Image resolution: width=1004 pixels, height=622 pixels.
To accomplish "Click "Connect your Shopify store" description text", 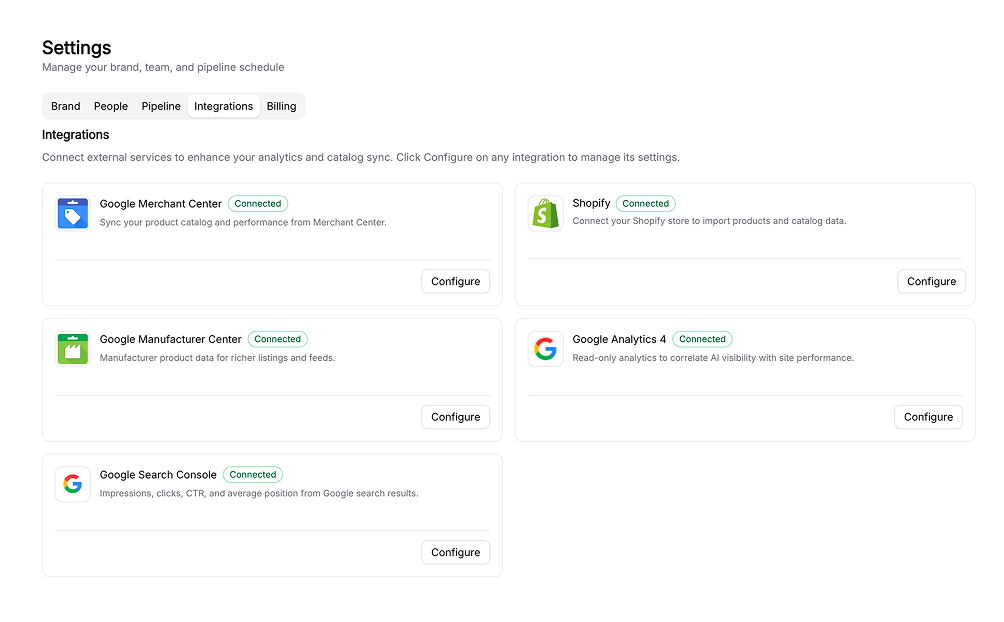I will tap(709, 221).
